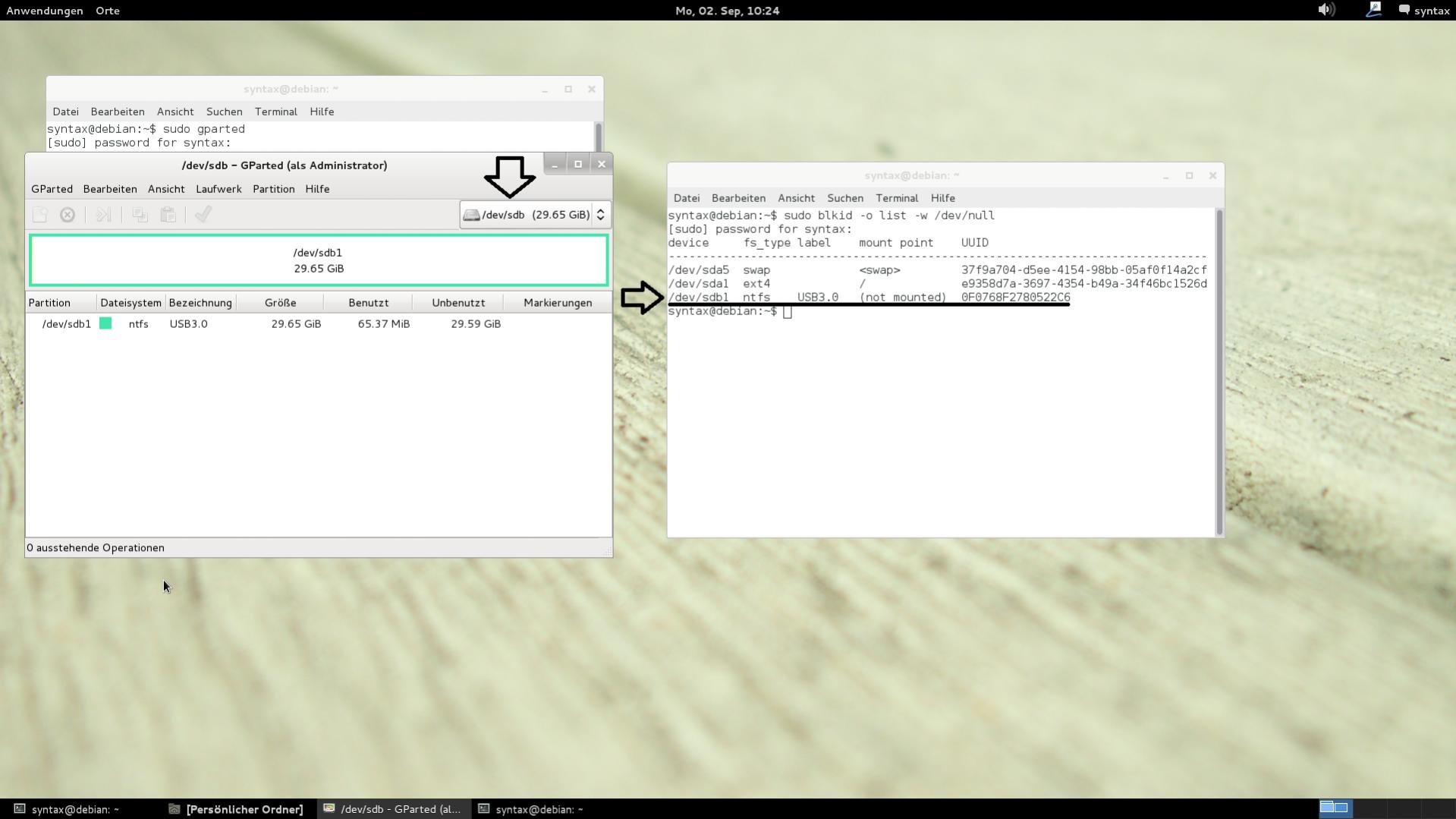Click the Copy partition toolbar icon in GParted
The image size is (1456, 819).
pos(140,215)
